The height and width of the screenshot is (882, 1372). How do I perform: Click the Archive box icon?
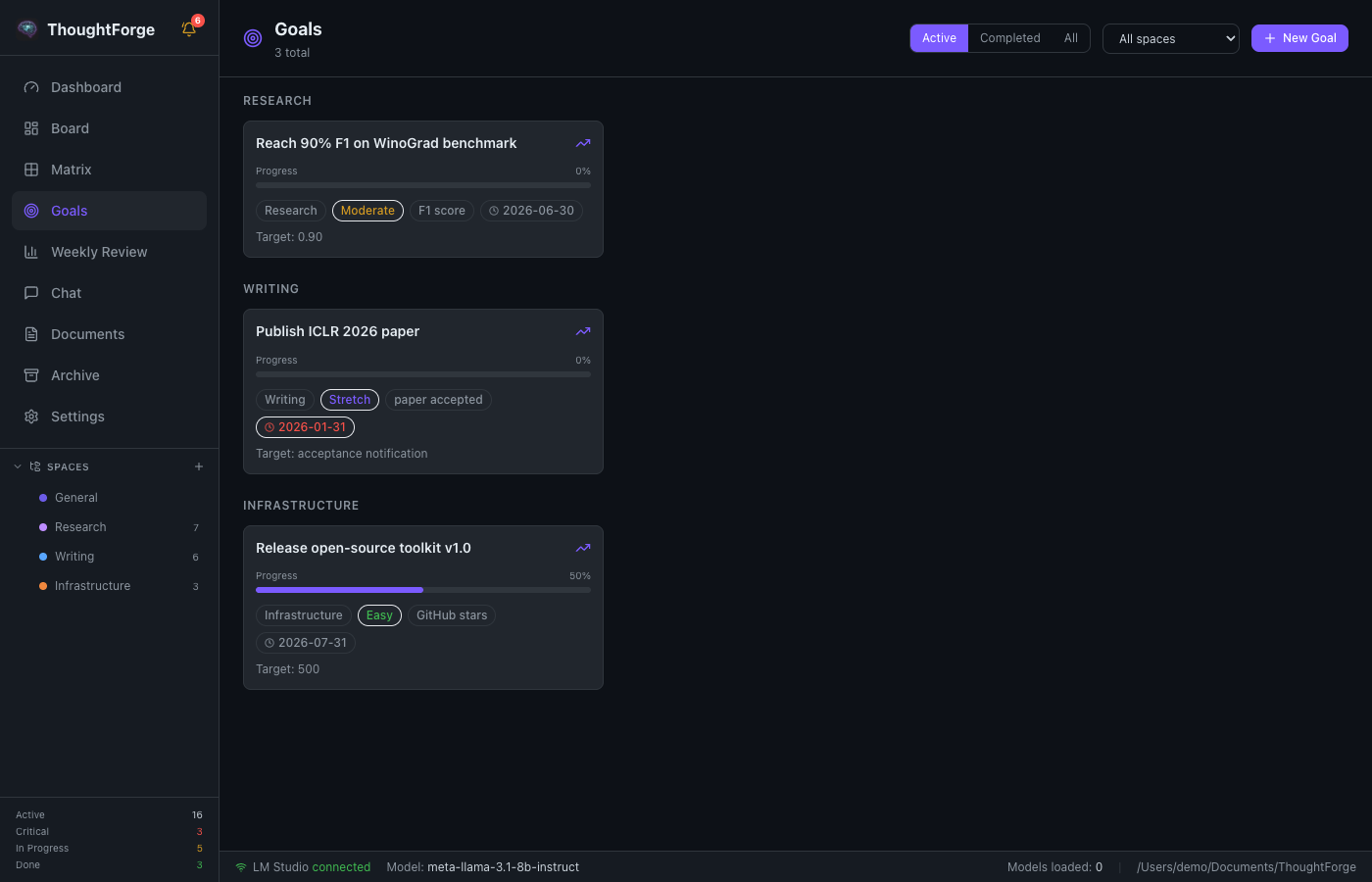tap(31, 375)
